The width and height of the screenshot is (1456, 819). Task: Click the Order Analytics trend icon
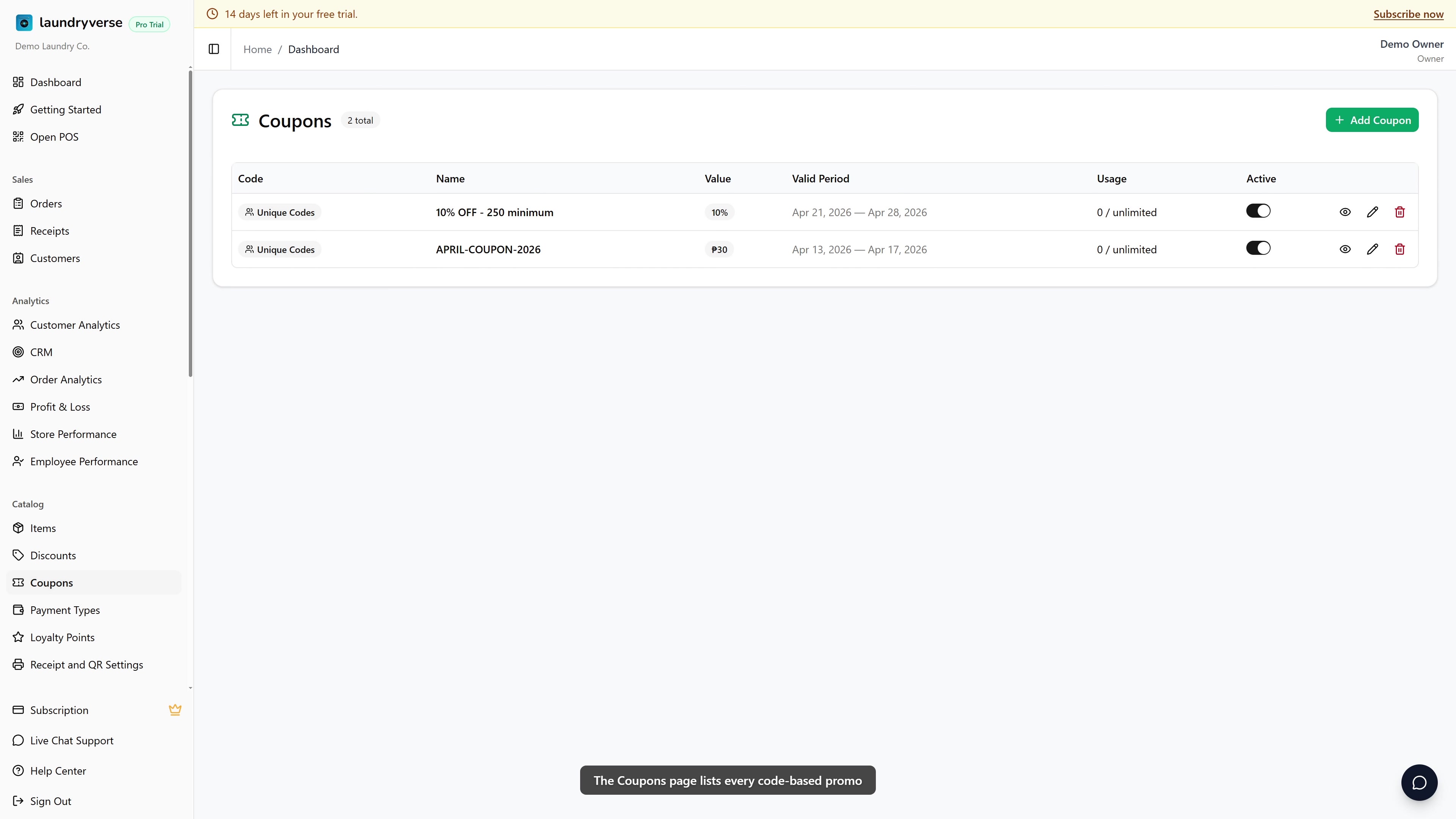18,379
